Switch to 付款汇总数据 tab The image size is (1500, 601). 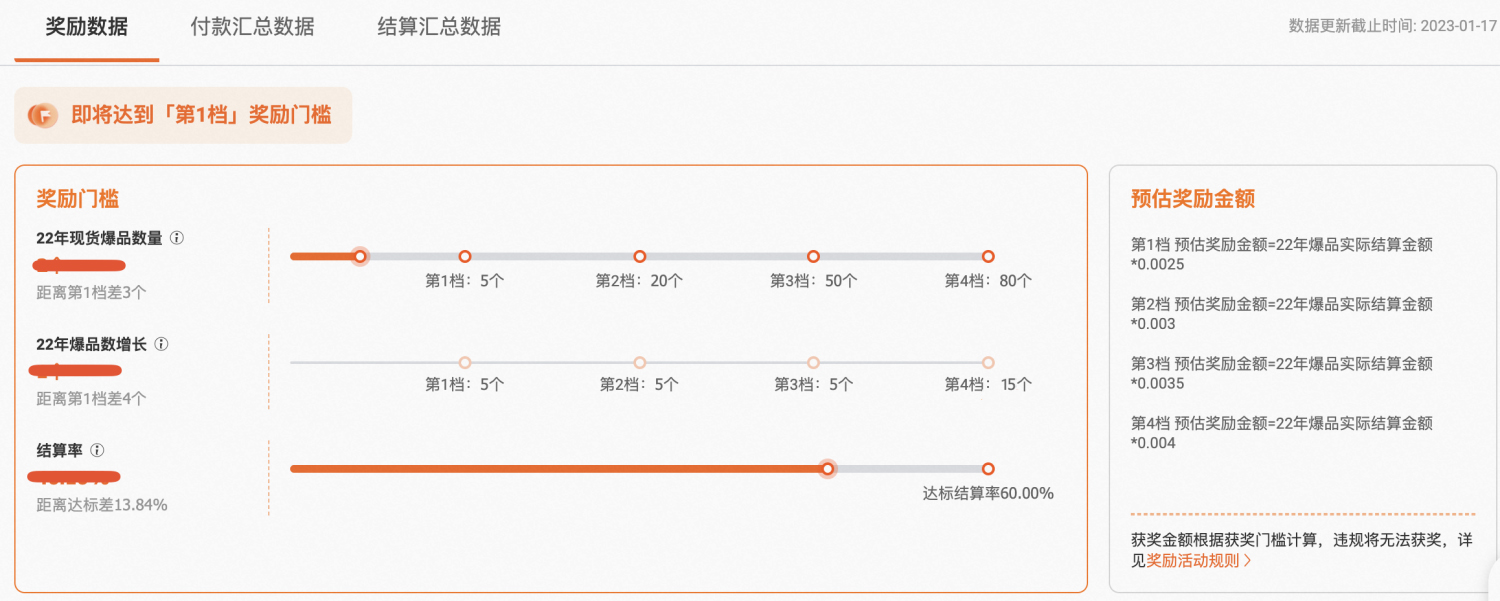[252, 27]
